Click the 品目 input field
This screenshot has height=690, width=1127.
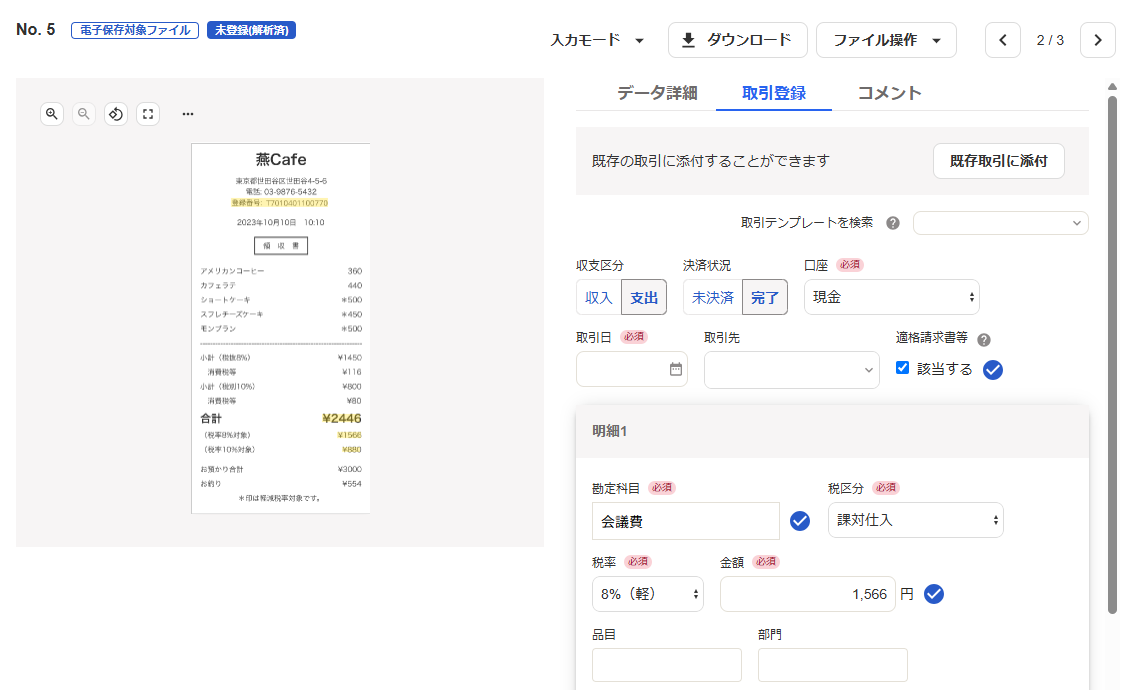point(667,665)
